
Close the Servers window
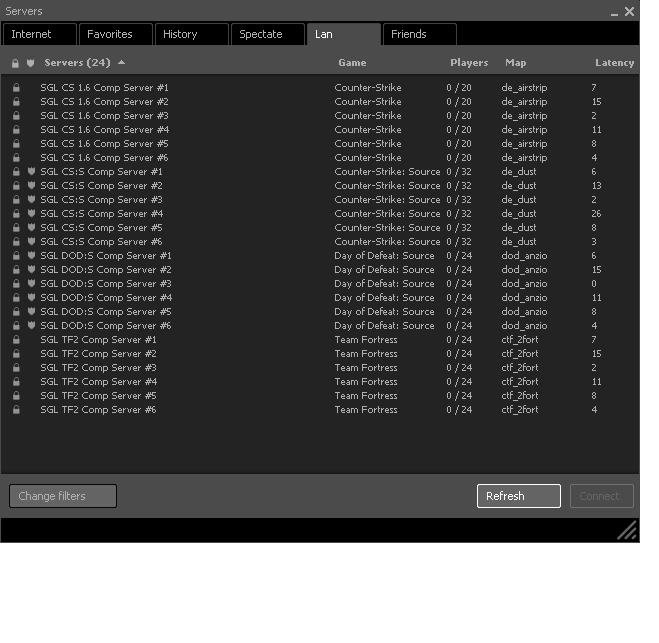click(629, 11)
